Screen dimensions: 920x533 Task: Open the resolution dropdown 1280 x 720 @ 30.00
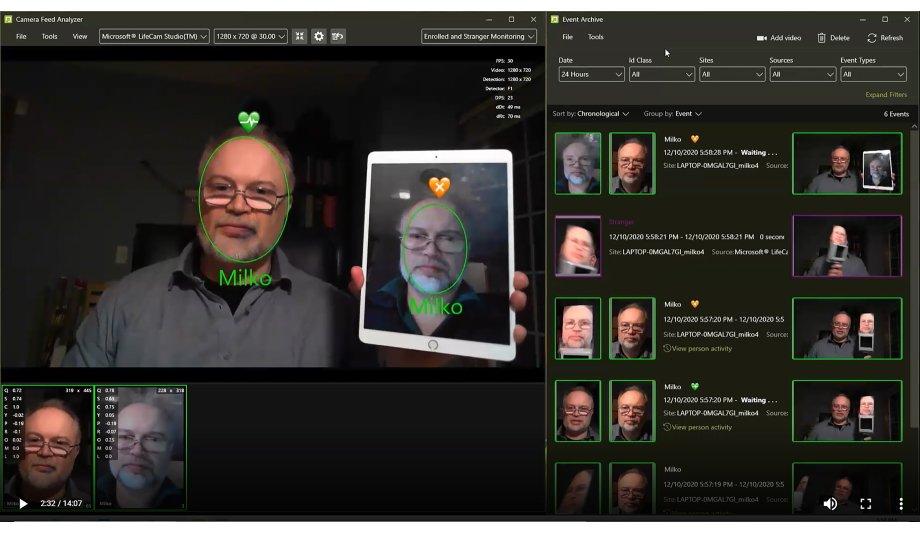tap(251, 36)
